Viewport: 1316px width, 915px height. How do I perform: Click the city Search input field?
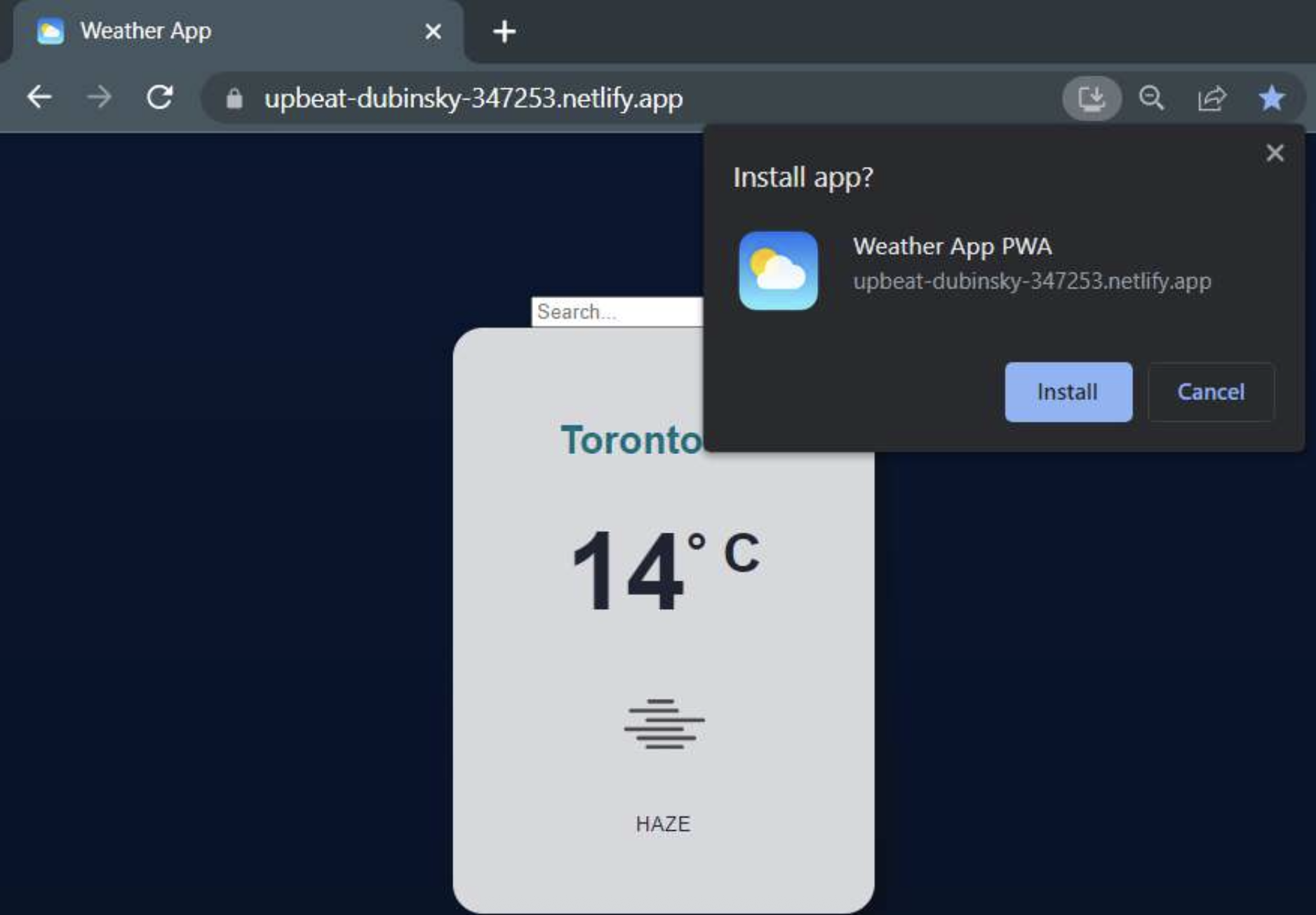click(x=616, y=312)
